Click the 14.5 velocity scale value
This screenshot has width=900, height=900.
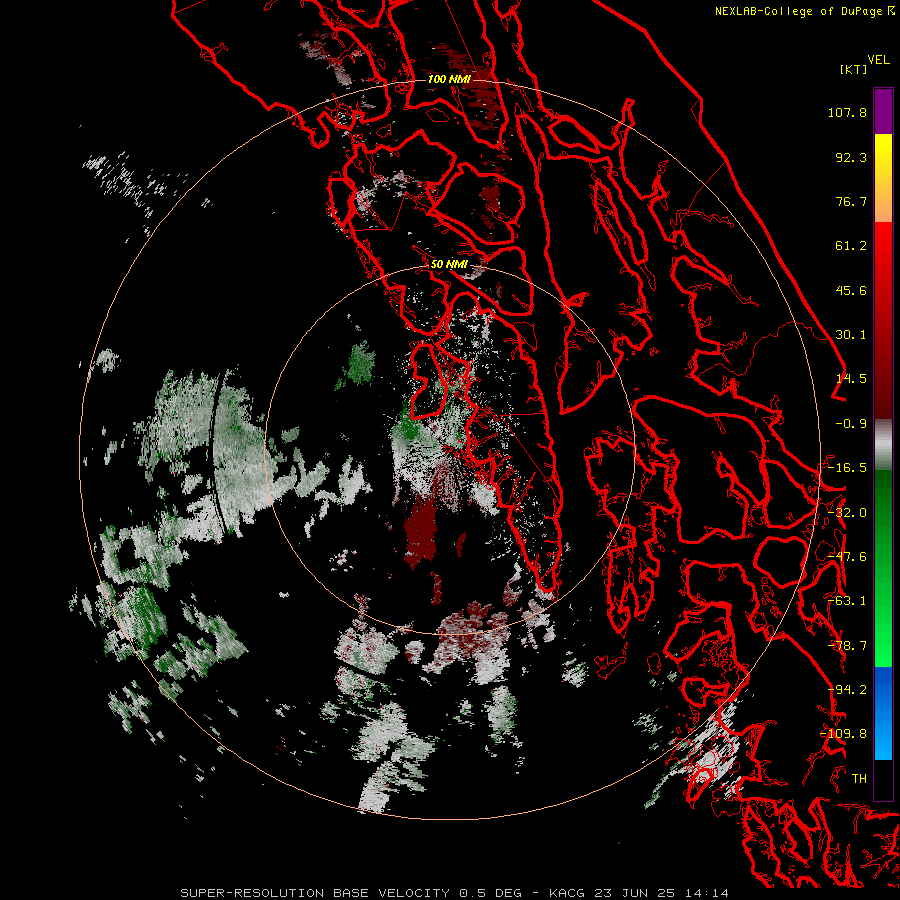[x=851, y=379]
